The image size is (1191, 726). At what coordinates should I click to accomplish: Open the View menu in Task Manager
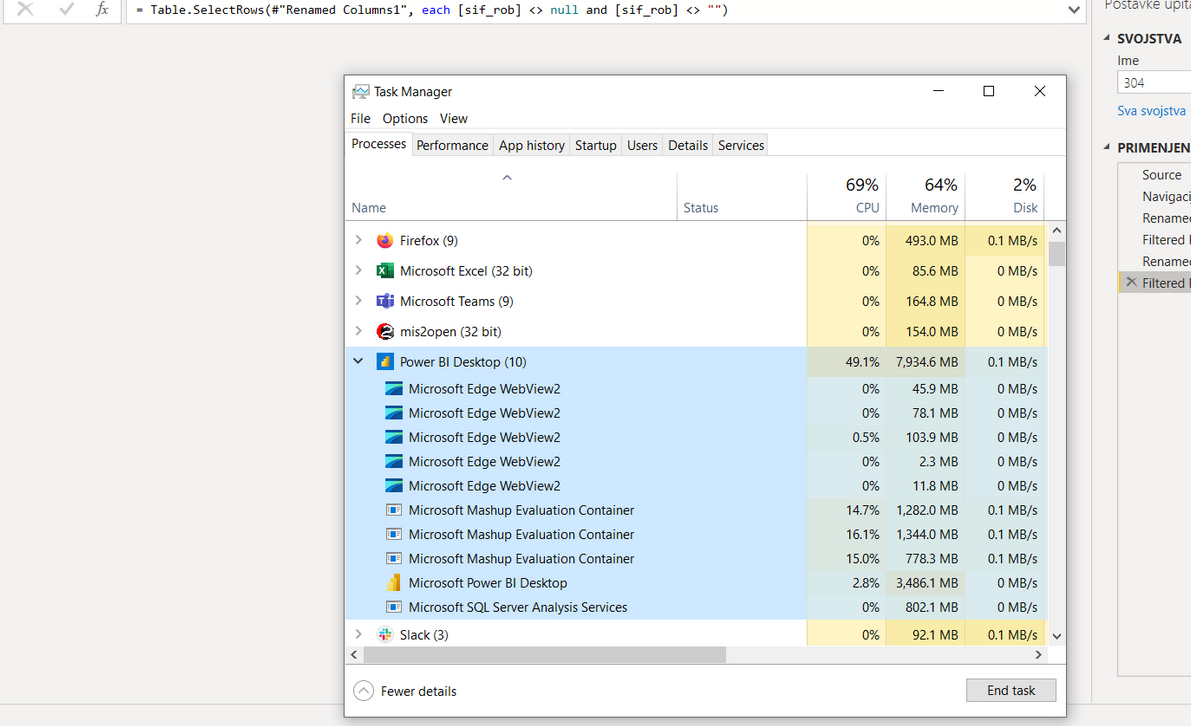pos(453,118)
